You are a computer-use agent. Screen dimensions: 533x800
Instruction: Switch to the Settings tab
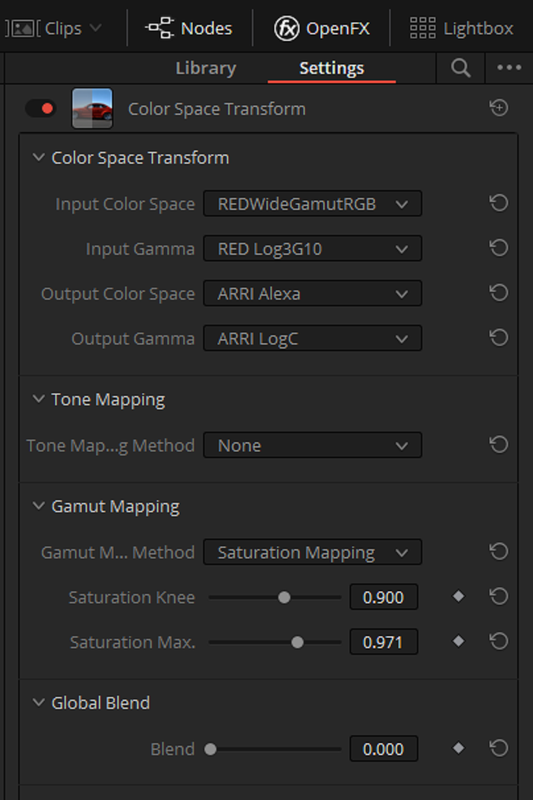[x=332, y=68]
